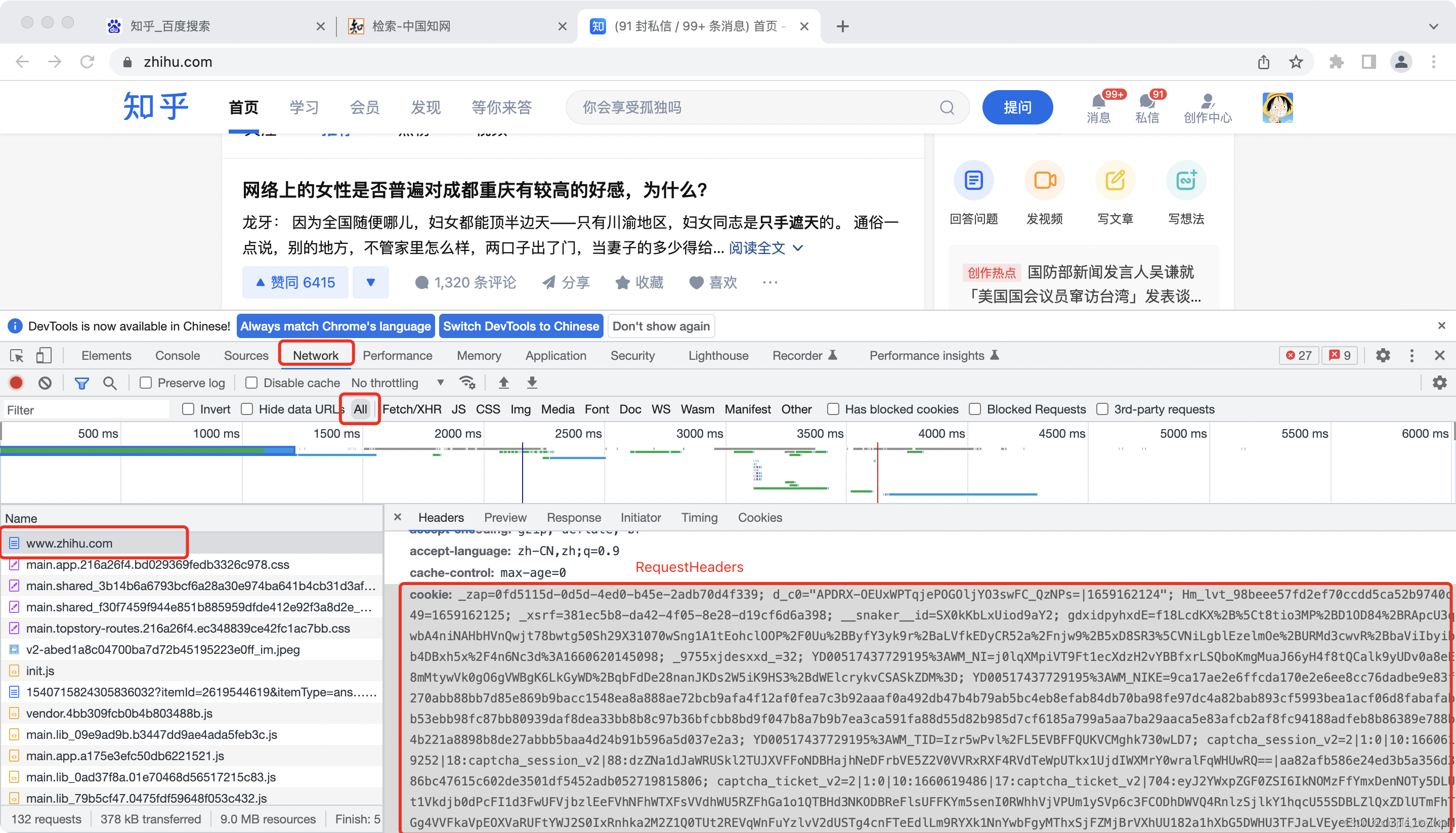Viewport: 1456px width, 833px height.
Task: Expand DevTools settings gear dropdown
Action: pos(1384,355)
